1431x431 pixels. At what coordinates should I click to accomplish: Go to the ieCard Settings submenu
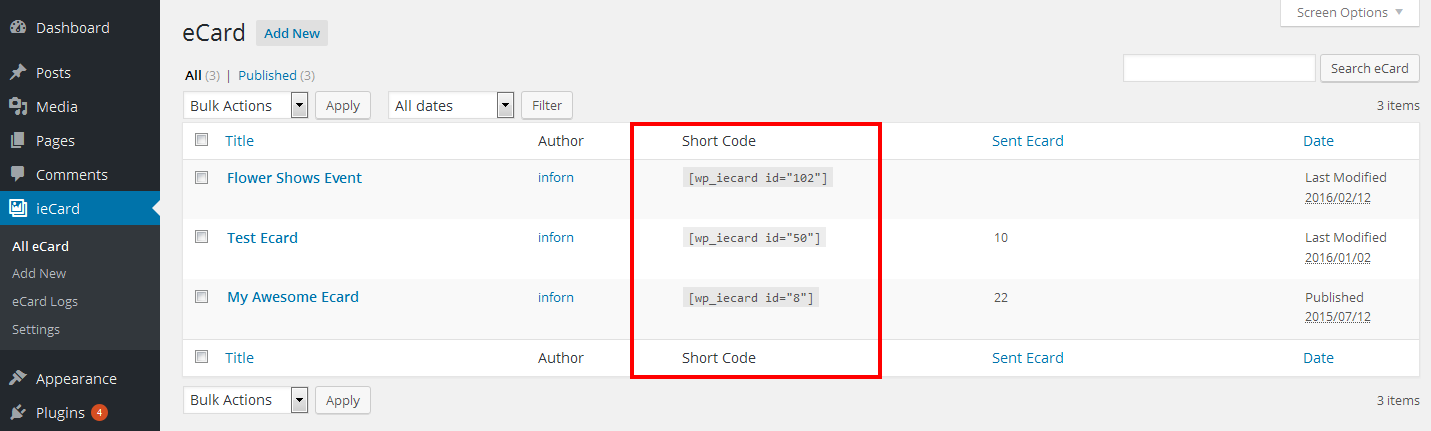point(36,329)
